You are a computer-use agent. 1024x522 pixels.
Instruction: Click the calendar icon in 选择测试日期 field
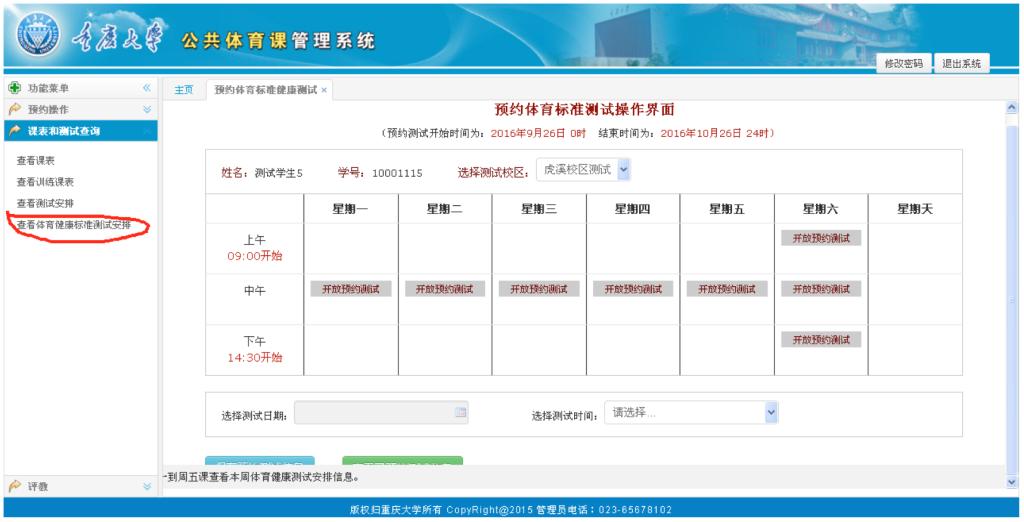click(460, 412)
